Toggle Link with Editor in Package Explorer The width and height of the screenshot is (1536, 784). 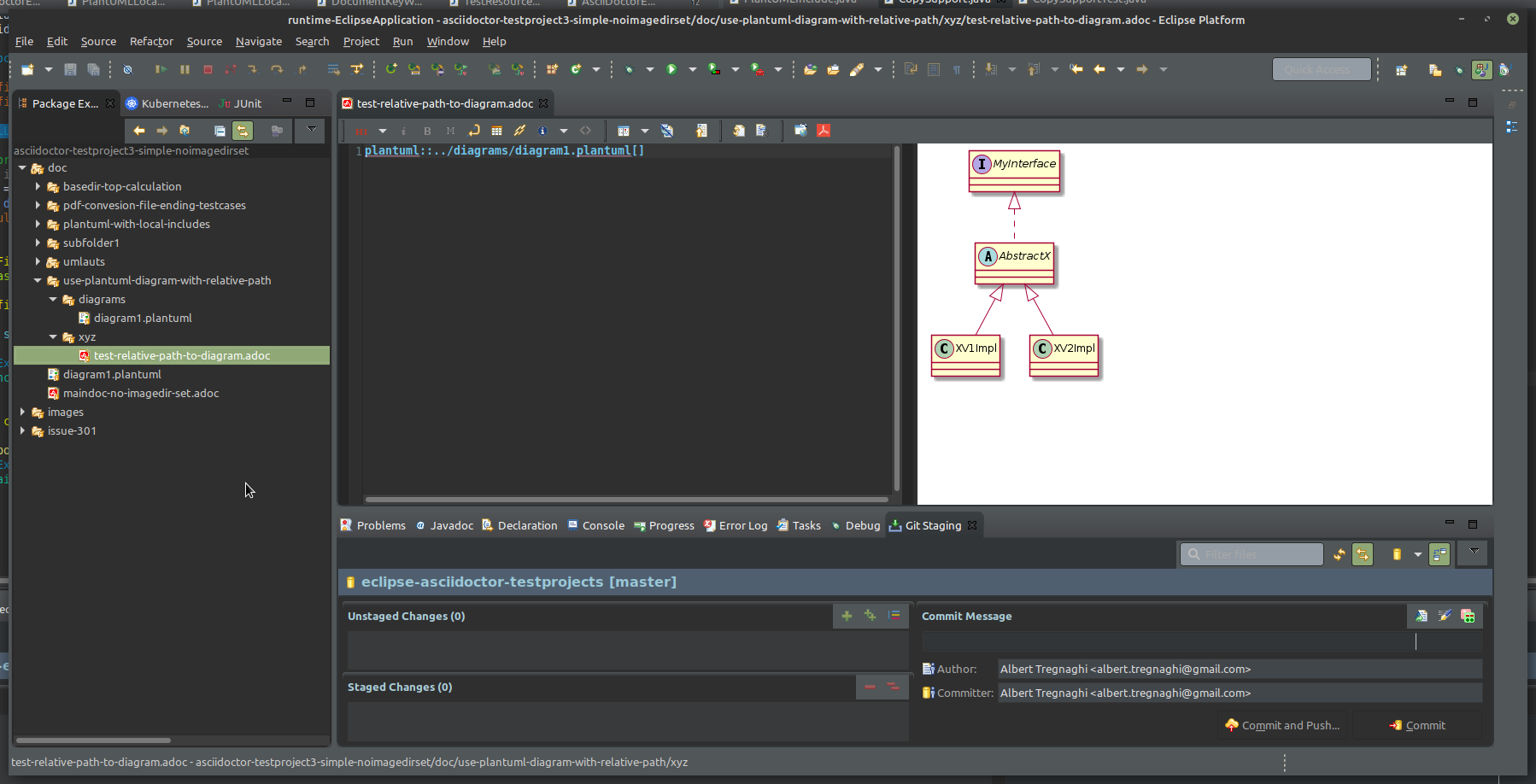pos(243,131)
